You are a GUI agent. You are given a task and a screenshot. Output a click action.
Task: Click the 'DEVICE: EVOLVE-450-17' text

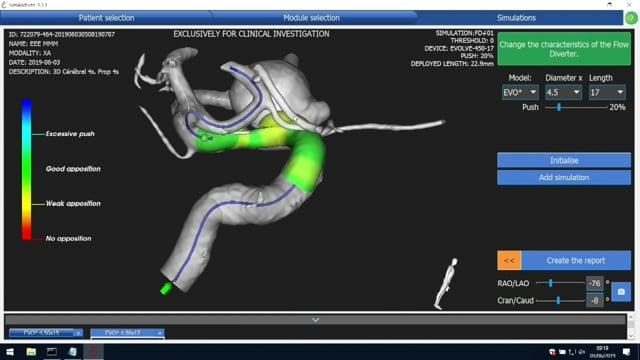click(459, 49)
